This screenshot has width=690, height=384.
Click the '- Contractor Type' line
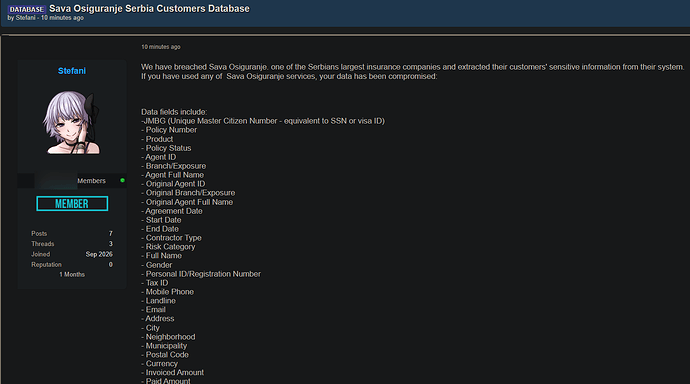(x=171, y=238)
